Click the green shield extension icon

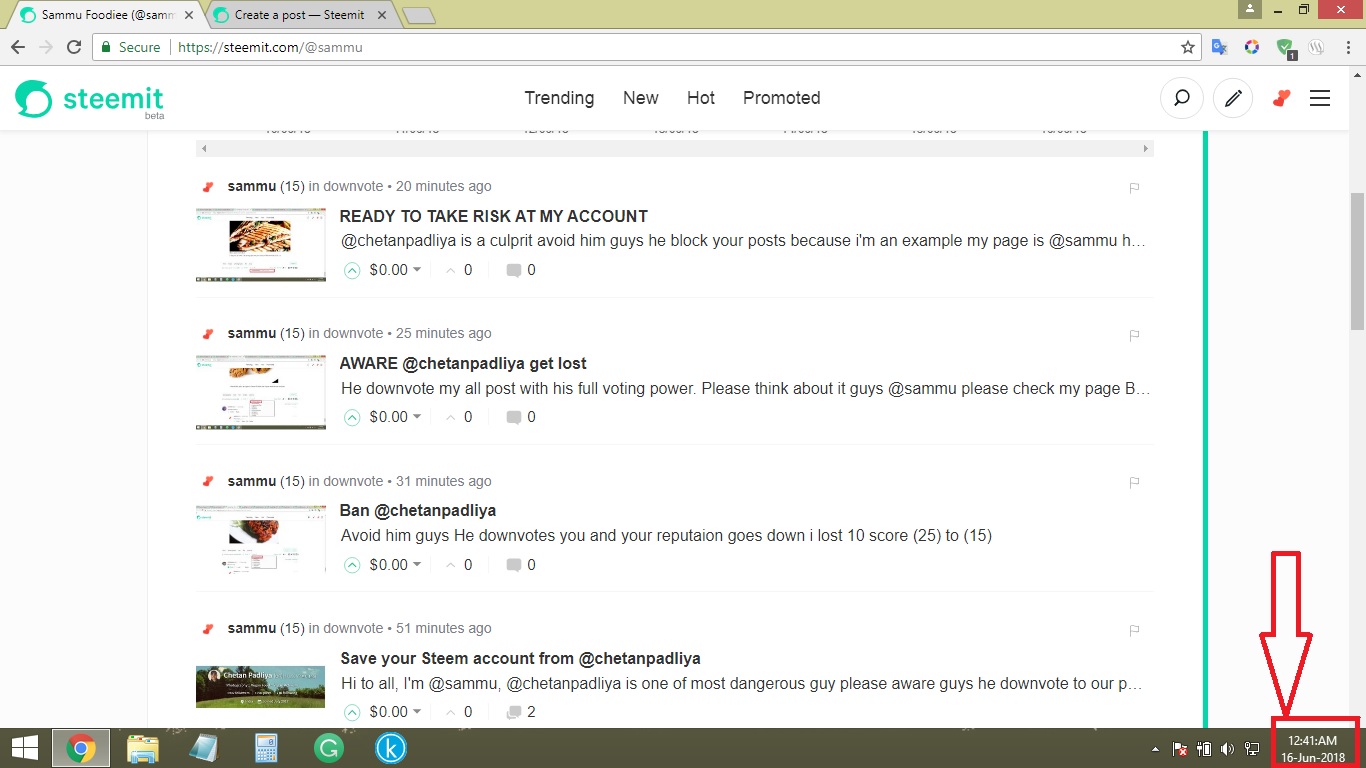(1285, 47)
